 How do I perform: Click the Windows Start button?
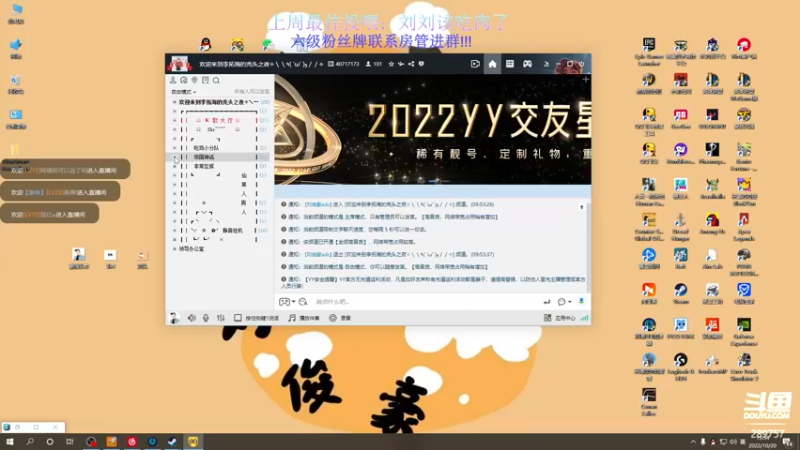coord(10,442)
